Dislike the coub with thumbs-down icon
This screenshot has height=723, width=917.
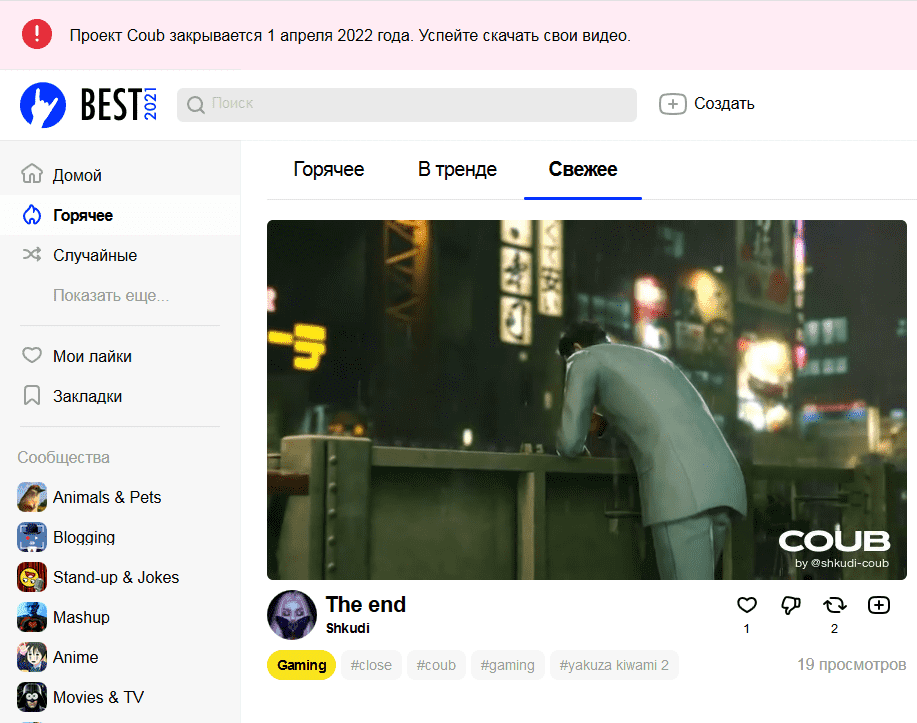(791, 605)
